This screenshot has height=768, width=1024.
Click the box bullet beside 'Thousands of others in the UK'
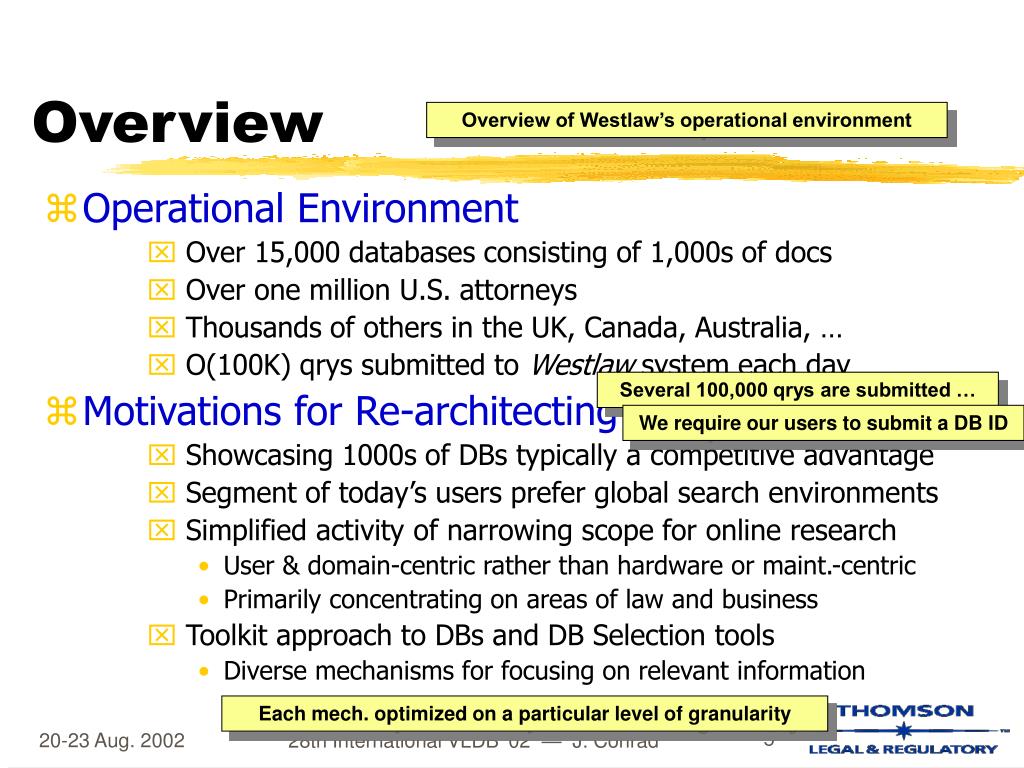[161, 327]
